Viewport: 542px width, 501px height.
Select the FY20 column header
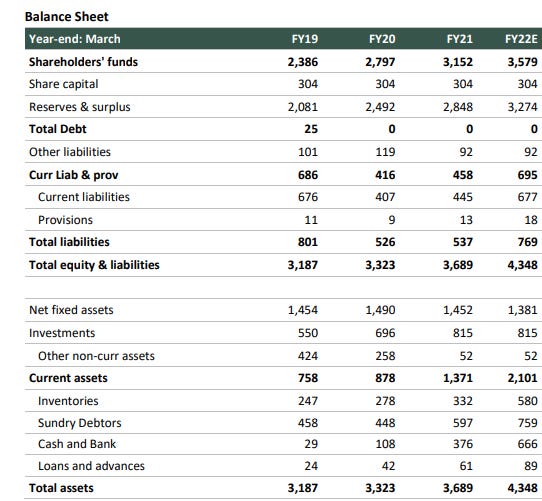382,39
